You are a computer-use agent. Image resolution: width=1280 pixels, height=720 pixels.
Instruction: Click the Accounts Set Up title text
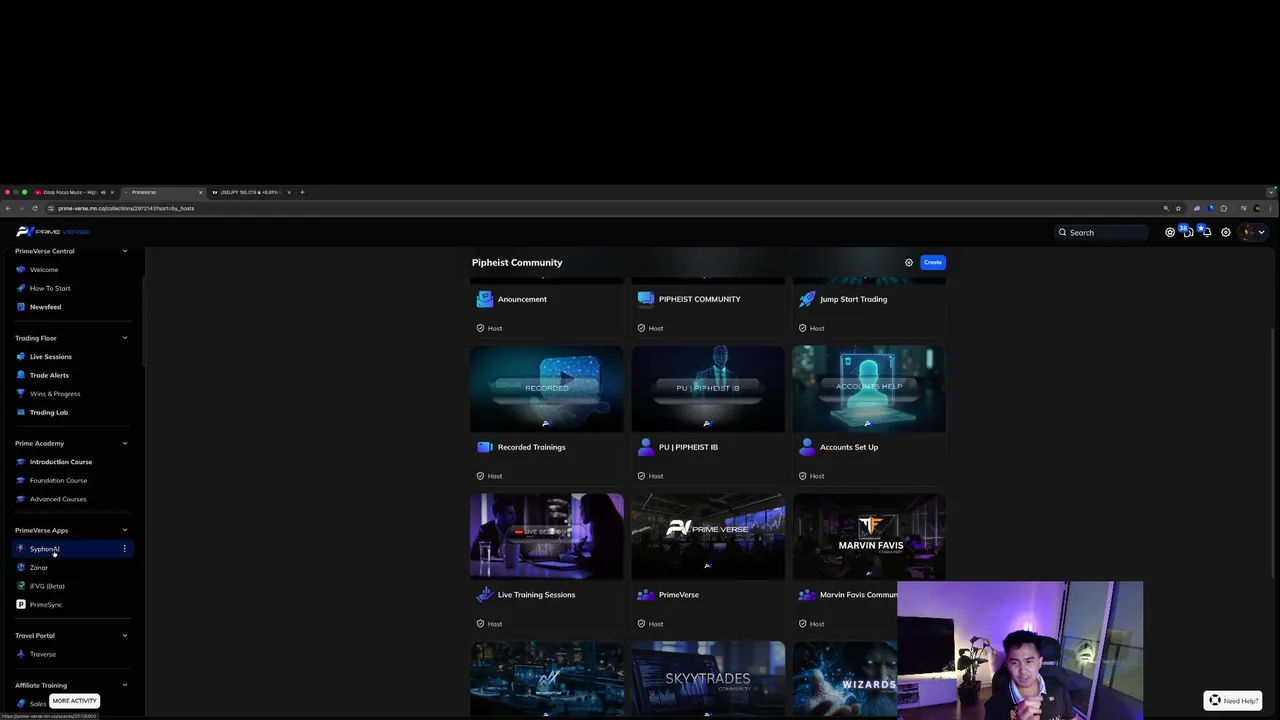pyautogui.click(x=849, y=447)
